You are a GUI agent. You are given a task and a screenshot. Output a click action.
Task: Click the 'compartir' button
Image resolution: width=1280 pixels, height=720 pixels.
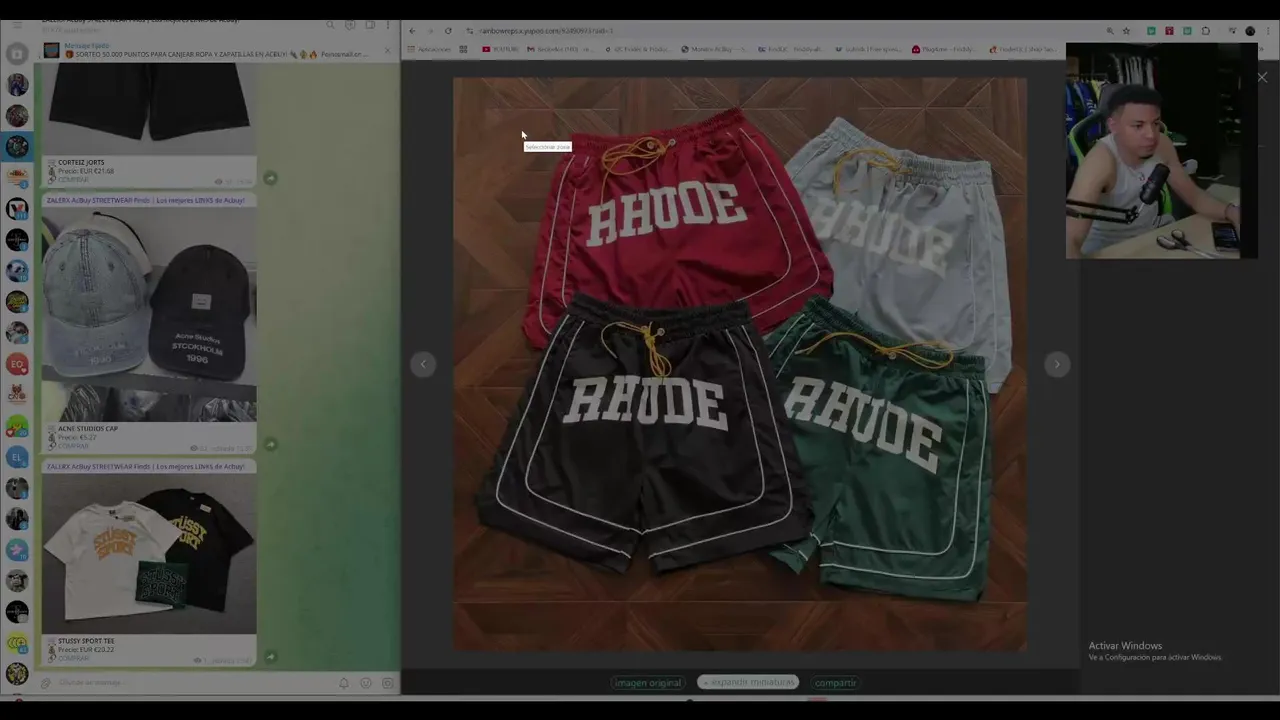tap(835, 683)
